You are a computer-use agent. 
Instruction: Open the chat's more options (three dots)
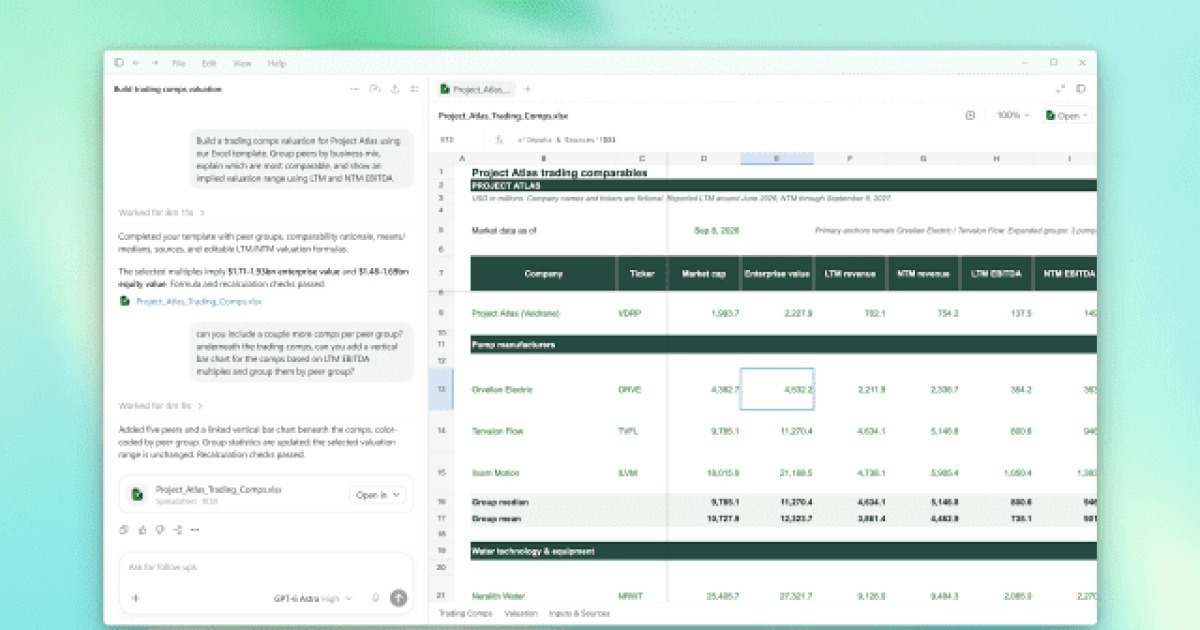click(354, 89)
